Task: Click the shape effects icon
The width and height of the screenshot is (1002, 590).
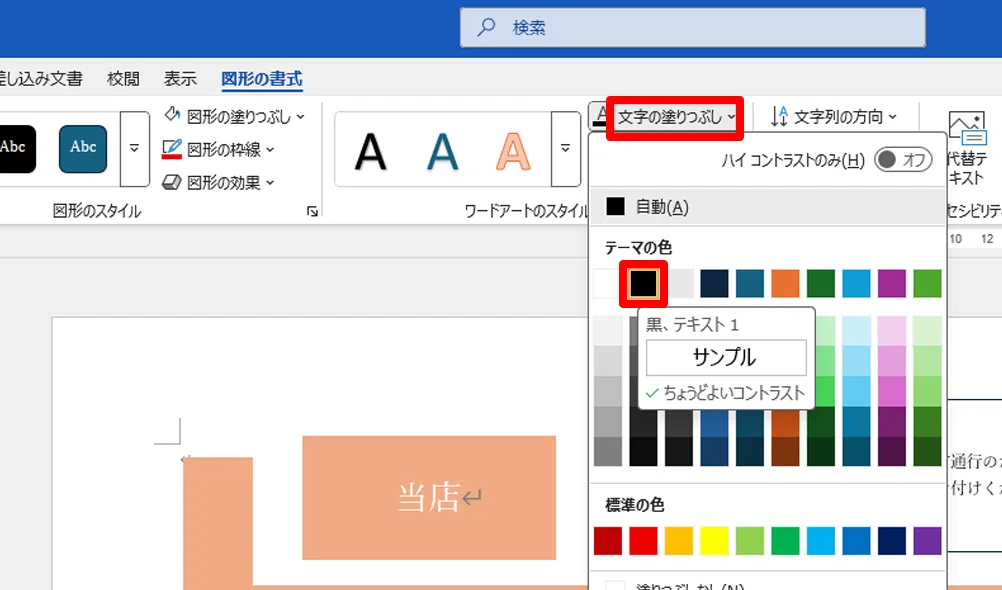Action: tap(172, 182)
